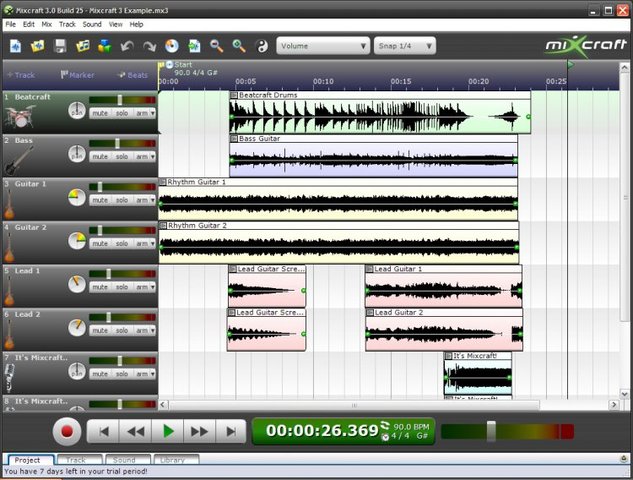This screenshot has width=633, height=480.
Task: Open the Edit menu
Action: click(28, 24)
